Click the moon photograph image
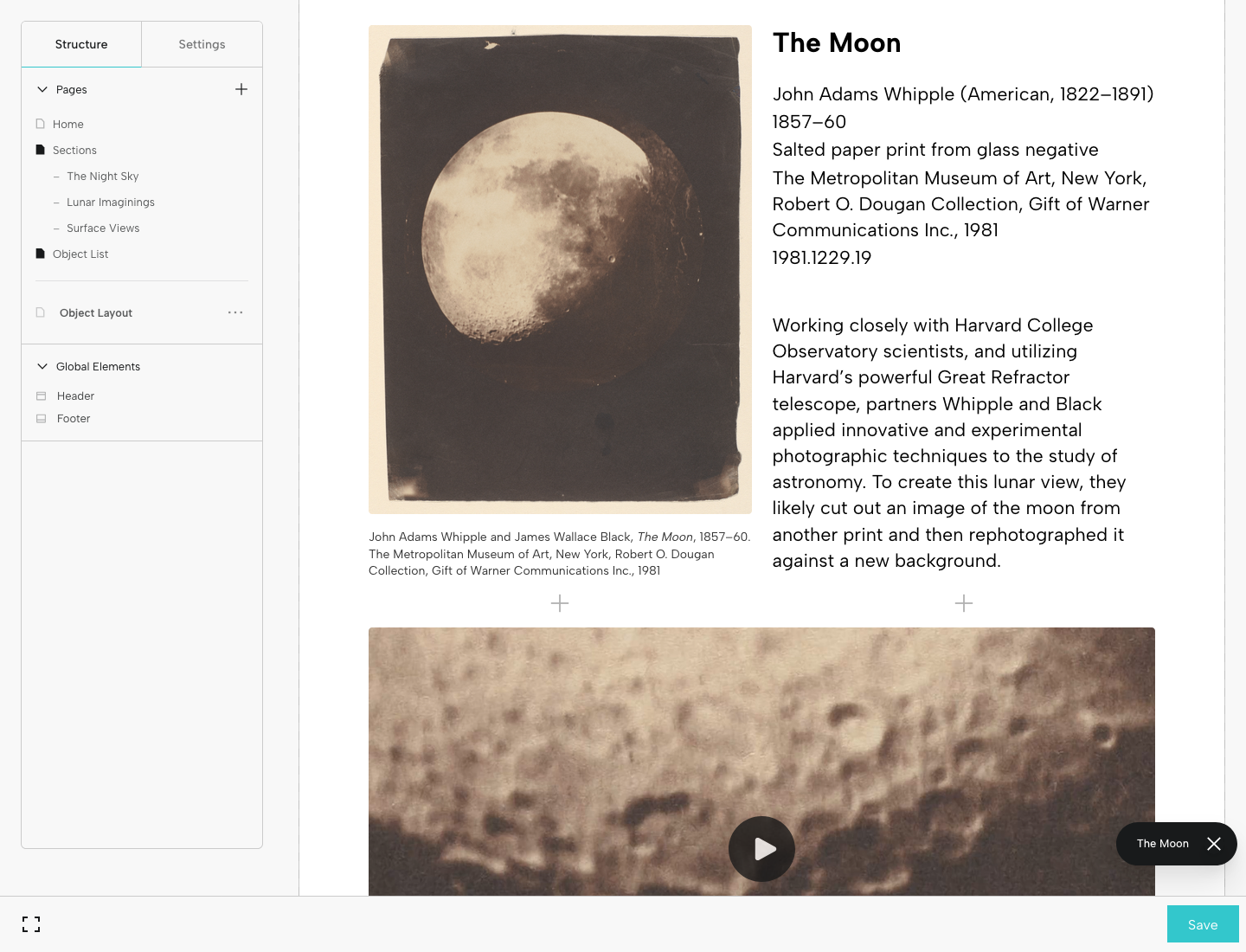Image resolution: width=1246 pixels, height=952 pixels. pos(560,269)
